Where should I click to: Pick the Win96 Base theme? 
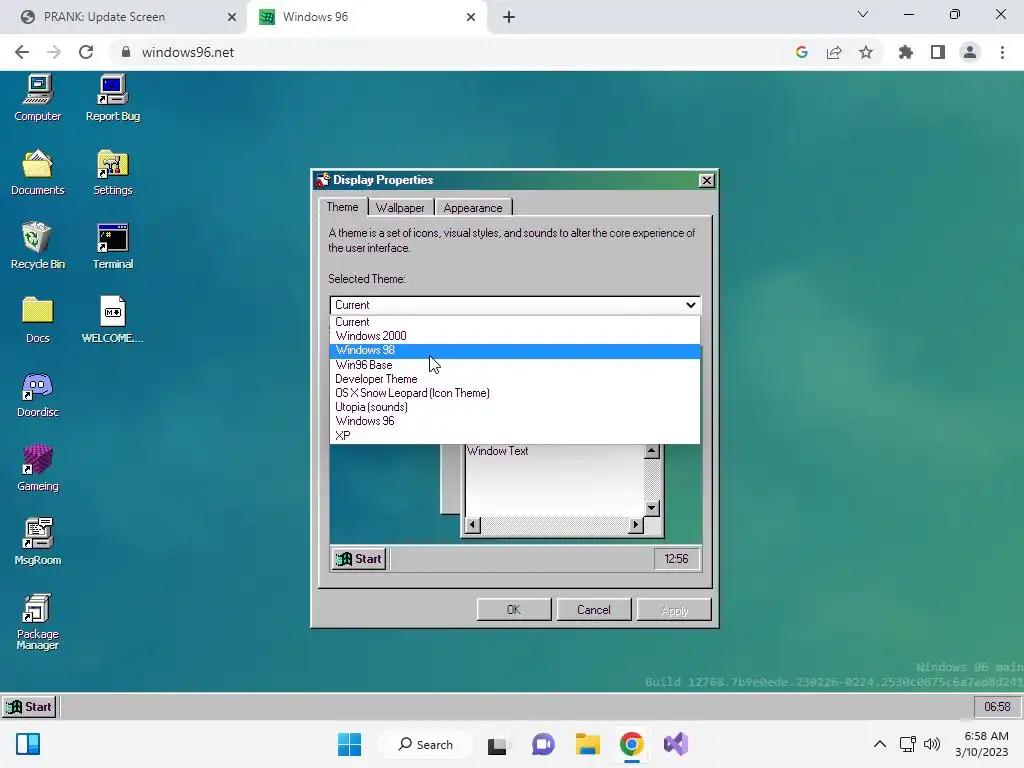pos(515,365)
